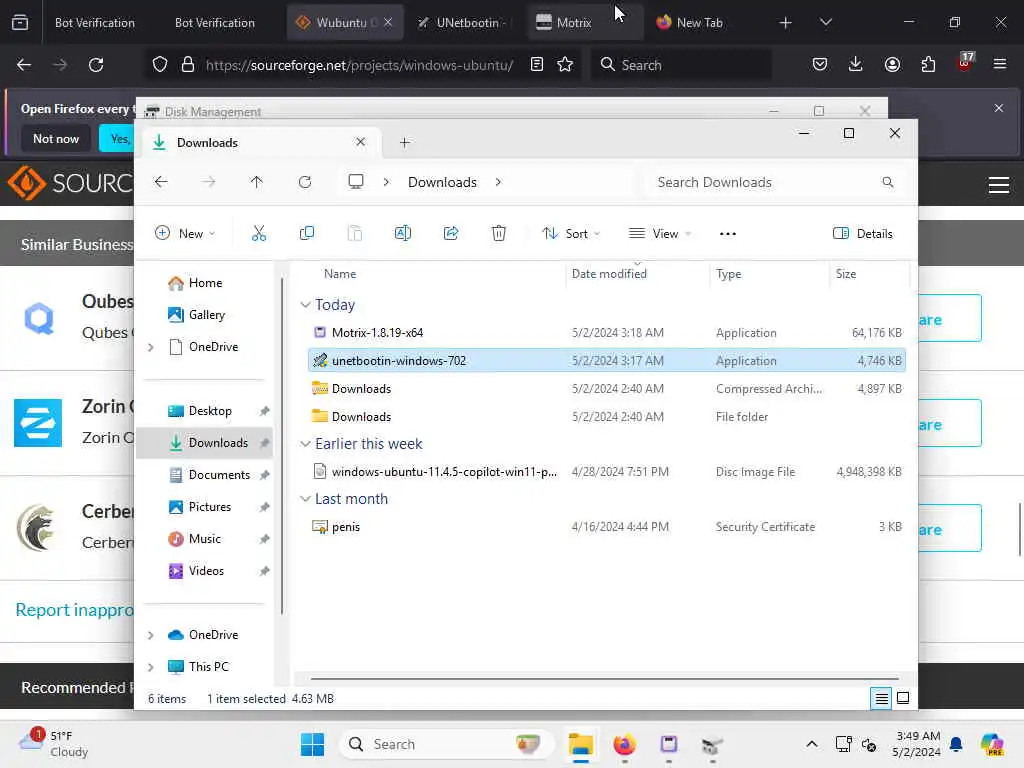List all Firefox tabs dropdown

click(825, 22)
